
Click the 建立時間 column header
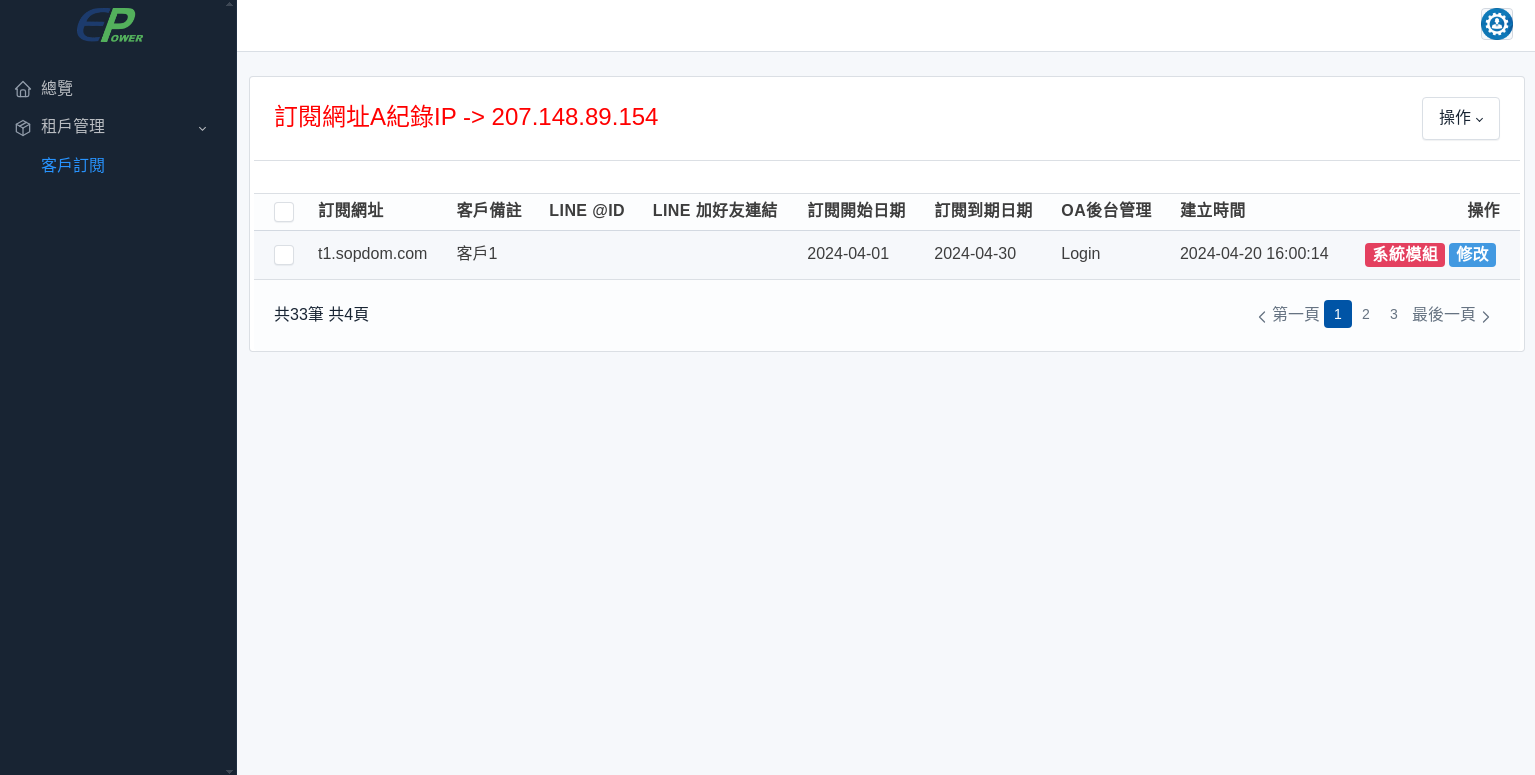tap(1213, 211)
